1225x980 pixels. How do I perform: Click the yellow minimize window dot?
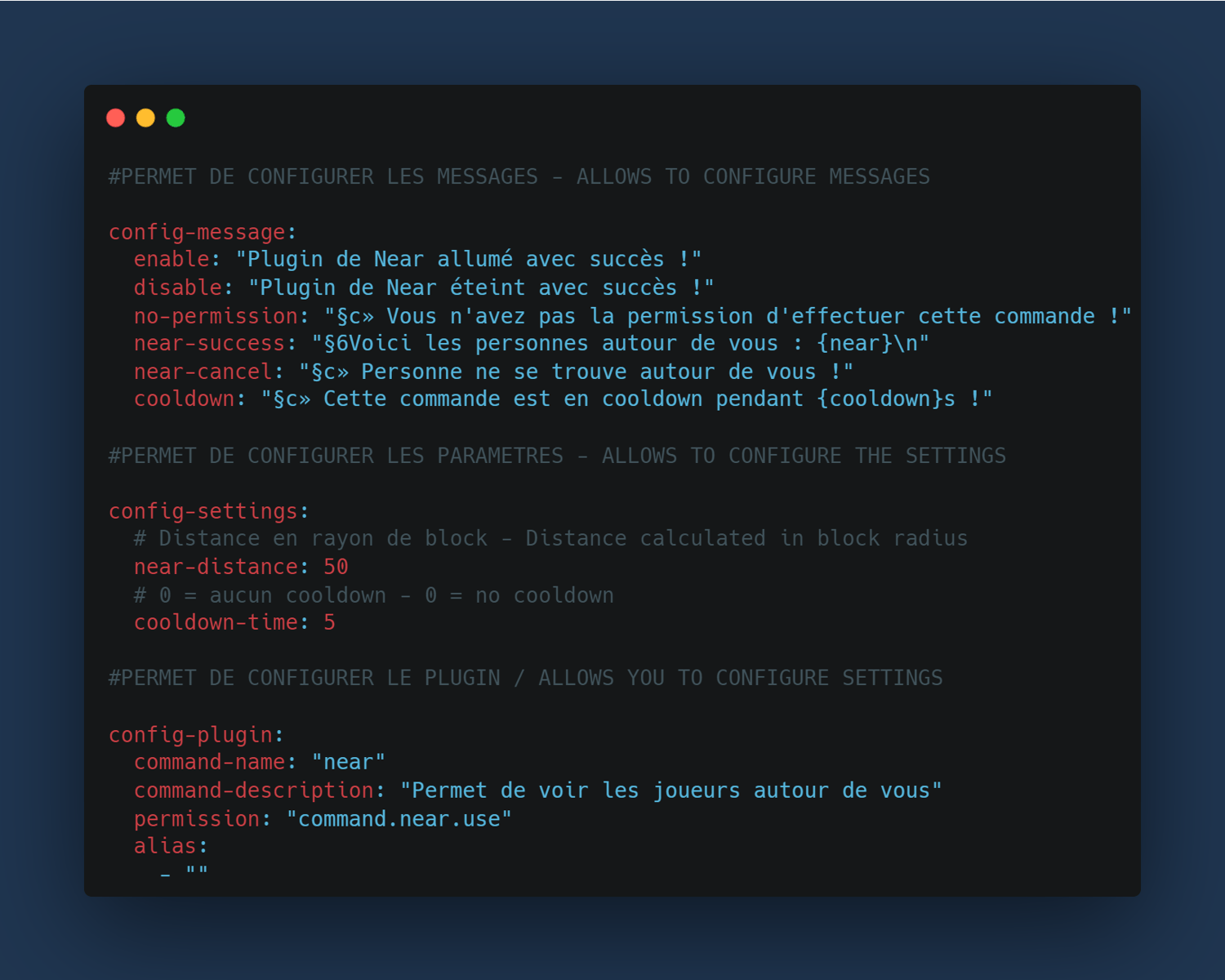coord(145,118)
